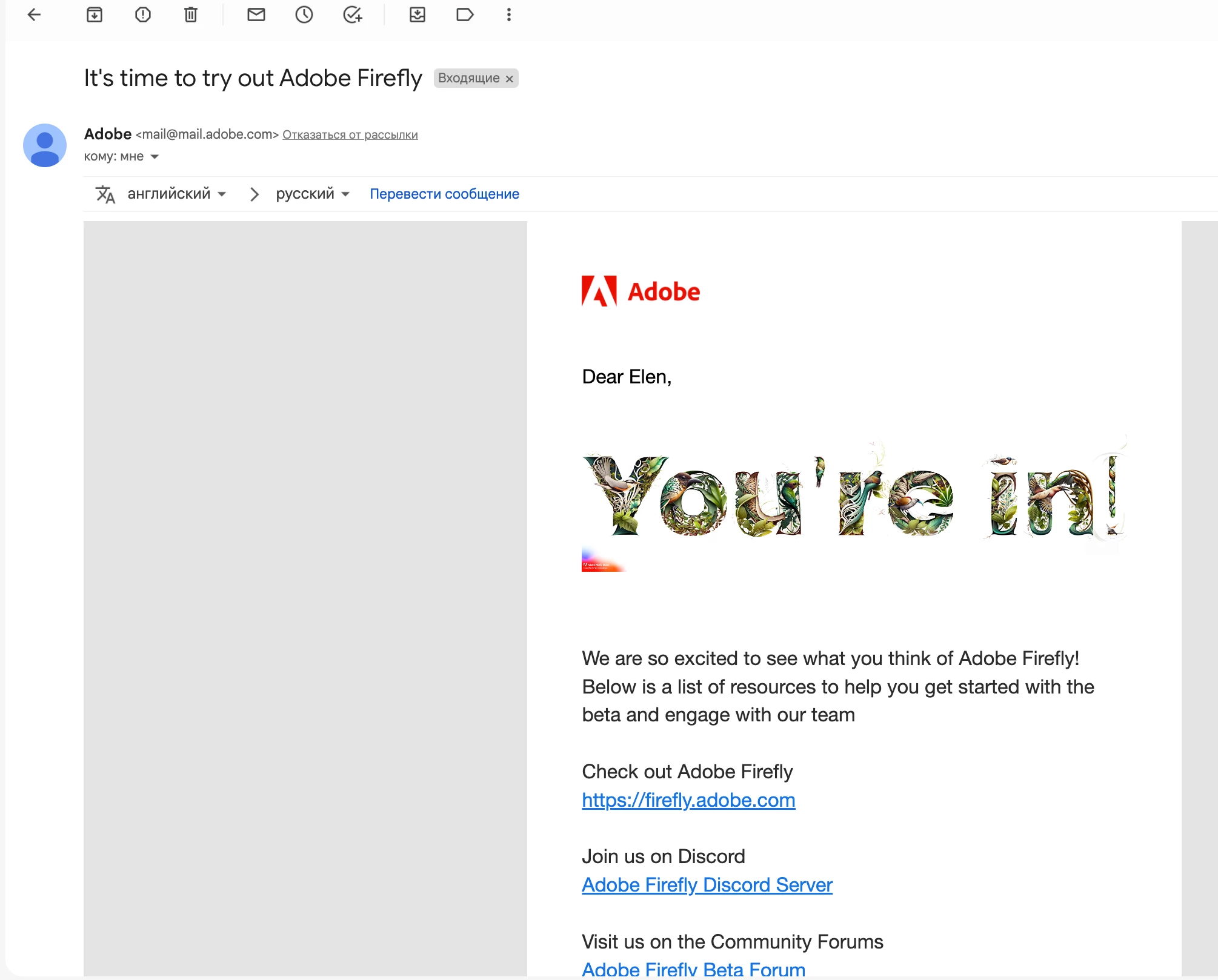Remove the Входящие label
The image size is (1218, 980).
510,79
